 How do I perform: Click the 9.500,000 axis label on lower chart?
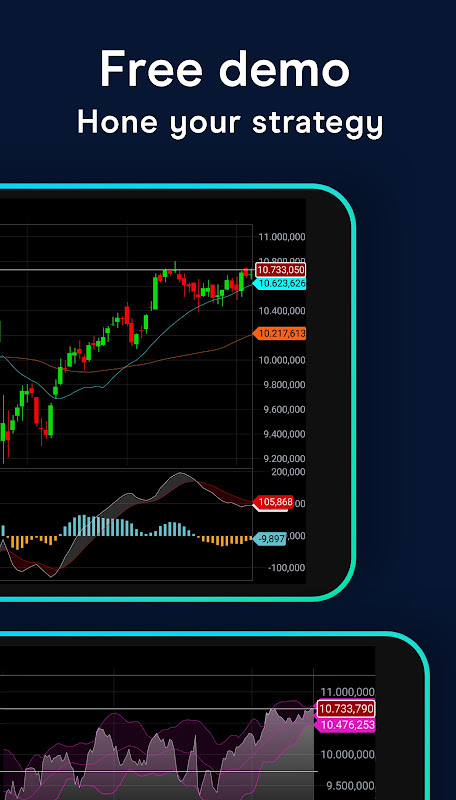tap(349, 786)
